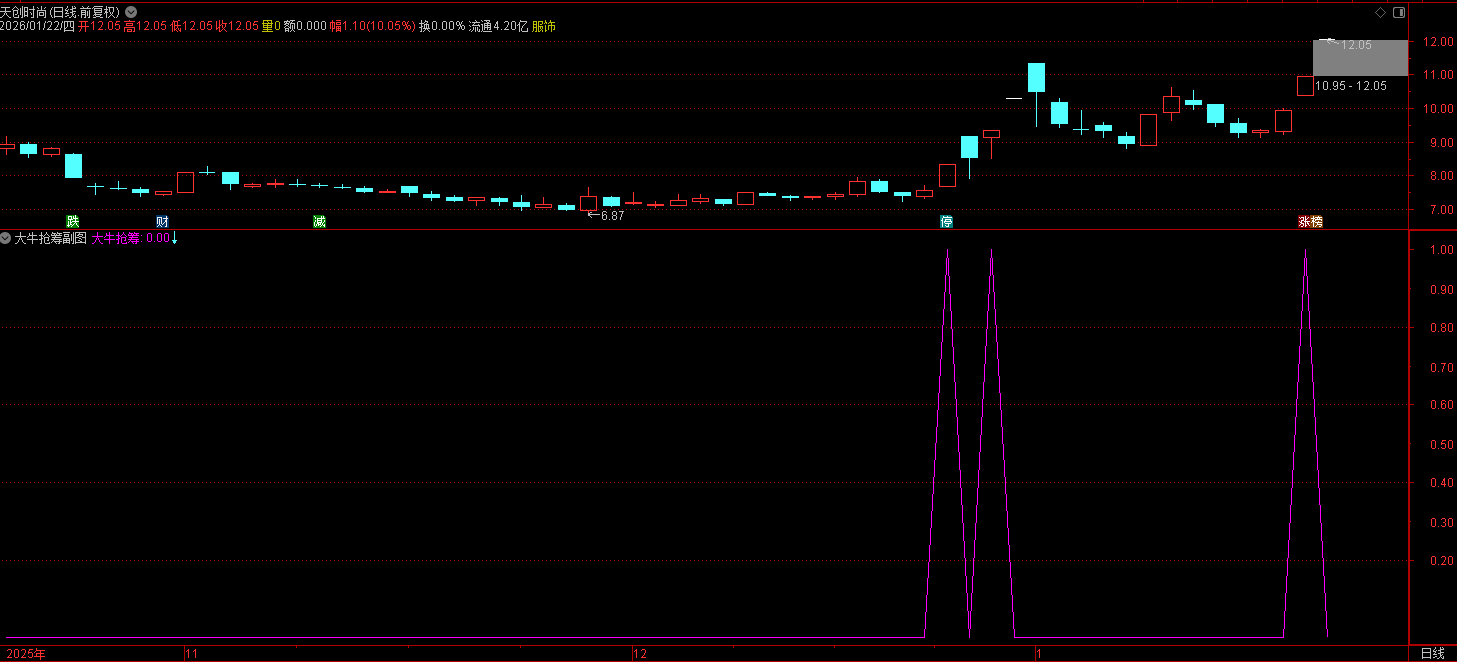Click the gray gap region rectangle
The width and height of the screenshot is (1457, 662).
click(1359, 58)
